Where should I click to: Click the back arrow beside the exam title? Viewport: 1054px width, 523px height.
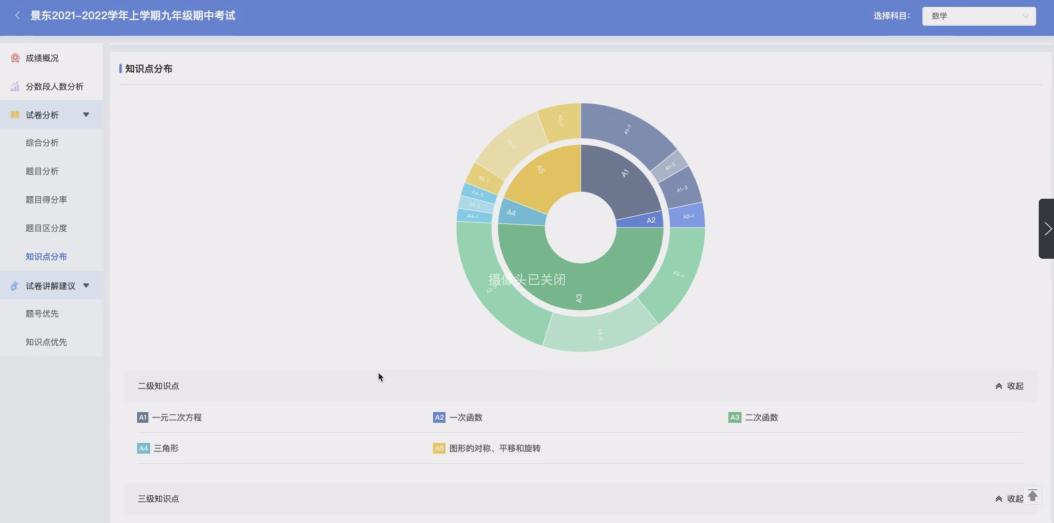tap(17, 15)
